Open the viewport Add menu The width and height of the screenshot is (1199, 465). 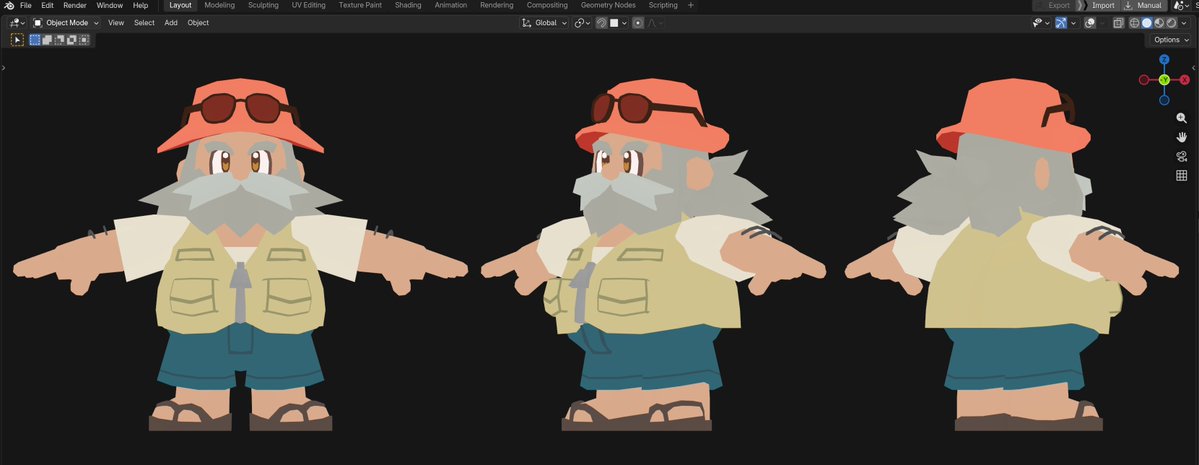click(171, 23)
